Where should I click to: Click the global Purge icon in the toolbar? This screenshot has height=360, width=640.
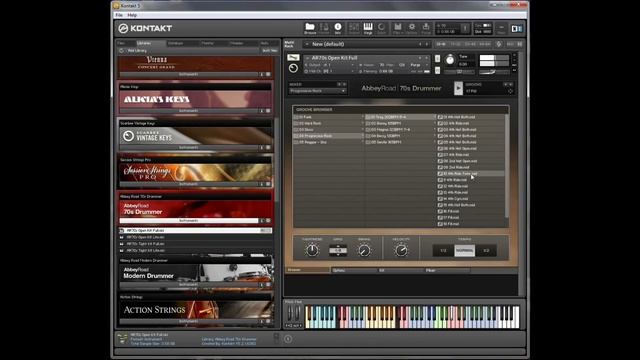point(426,28)
